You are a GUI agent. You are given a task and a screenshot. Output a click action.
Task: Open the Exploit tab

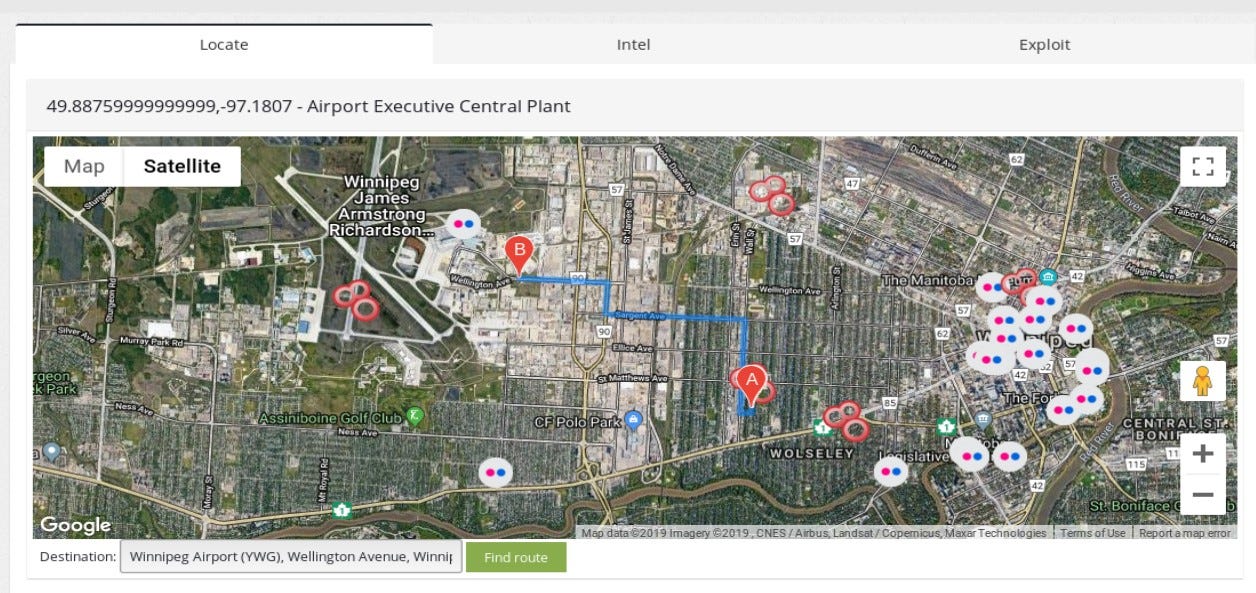[1044, 44]
